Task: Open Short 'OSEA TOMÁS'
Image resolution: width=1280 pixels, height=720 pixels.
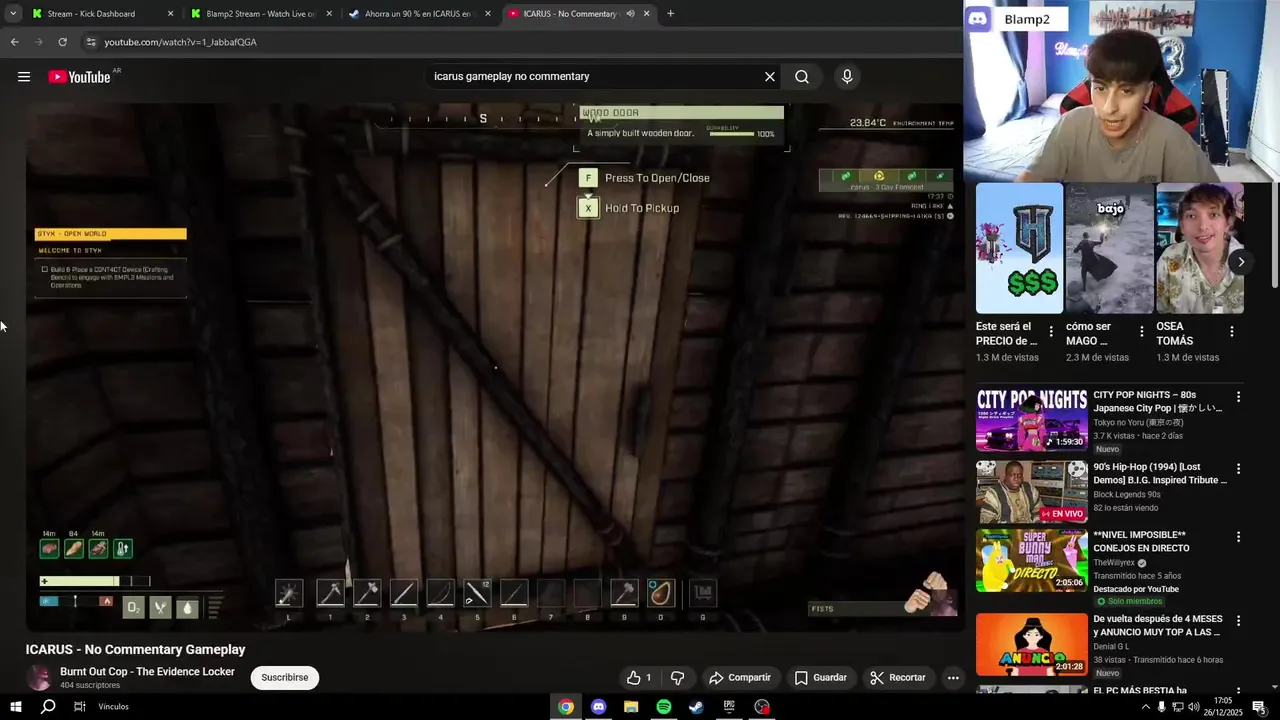Action: coord(1200,248)
